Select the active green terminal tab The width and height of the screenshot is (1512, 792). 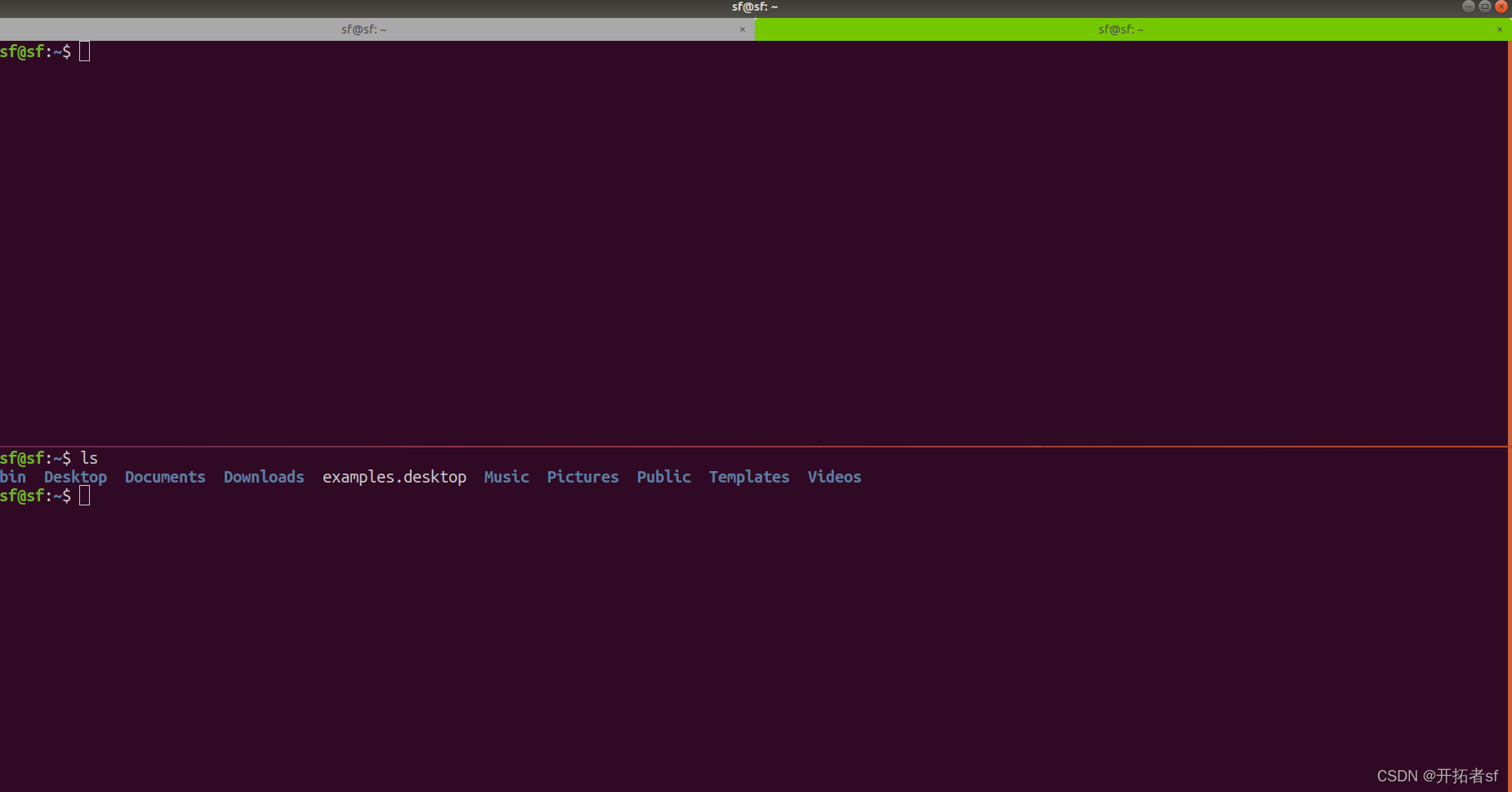pos(1133,29)
